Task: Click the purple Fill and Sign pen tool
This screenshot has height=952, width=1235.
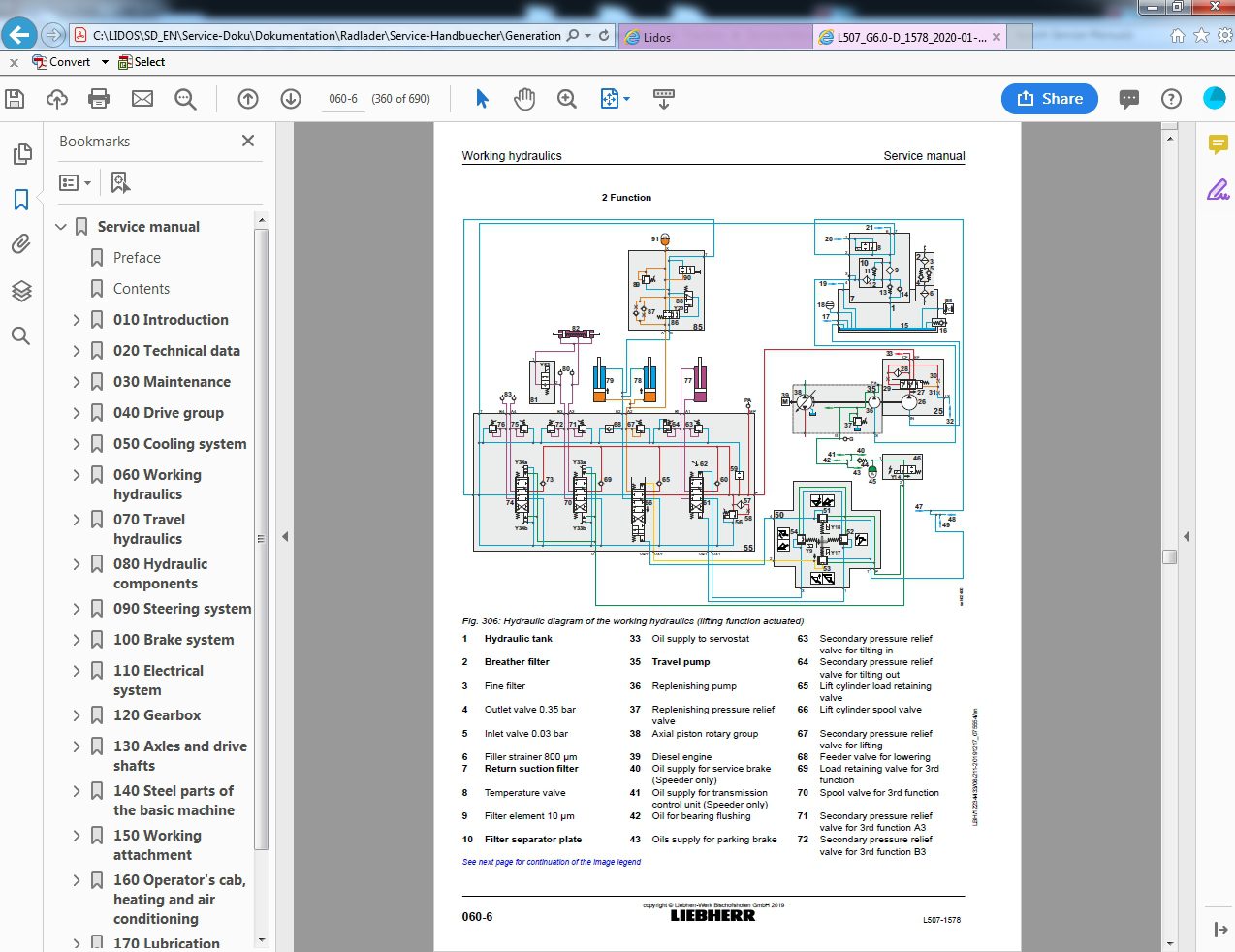Action: click(1218, 189)
